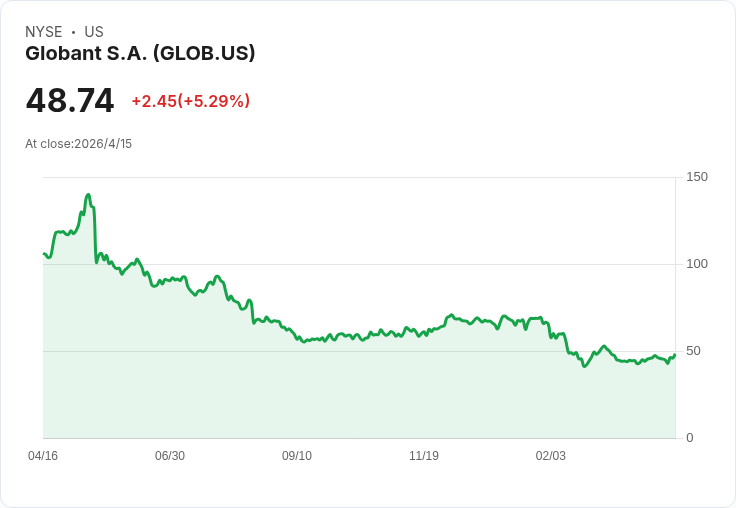Click the NYSE exchange label
Screen dimensions: 736x508
[43, 32]
